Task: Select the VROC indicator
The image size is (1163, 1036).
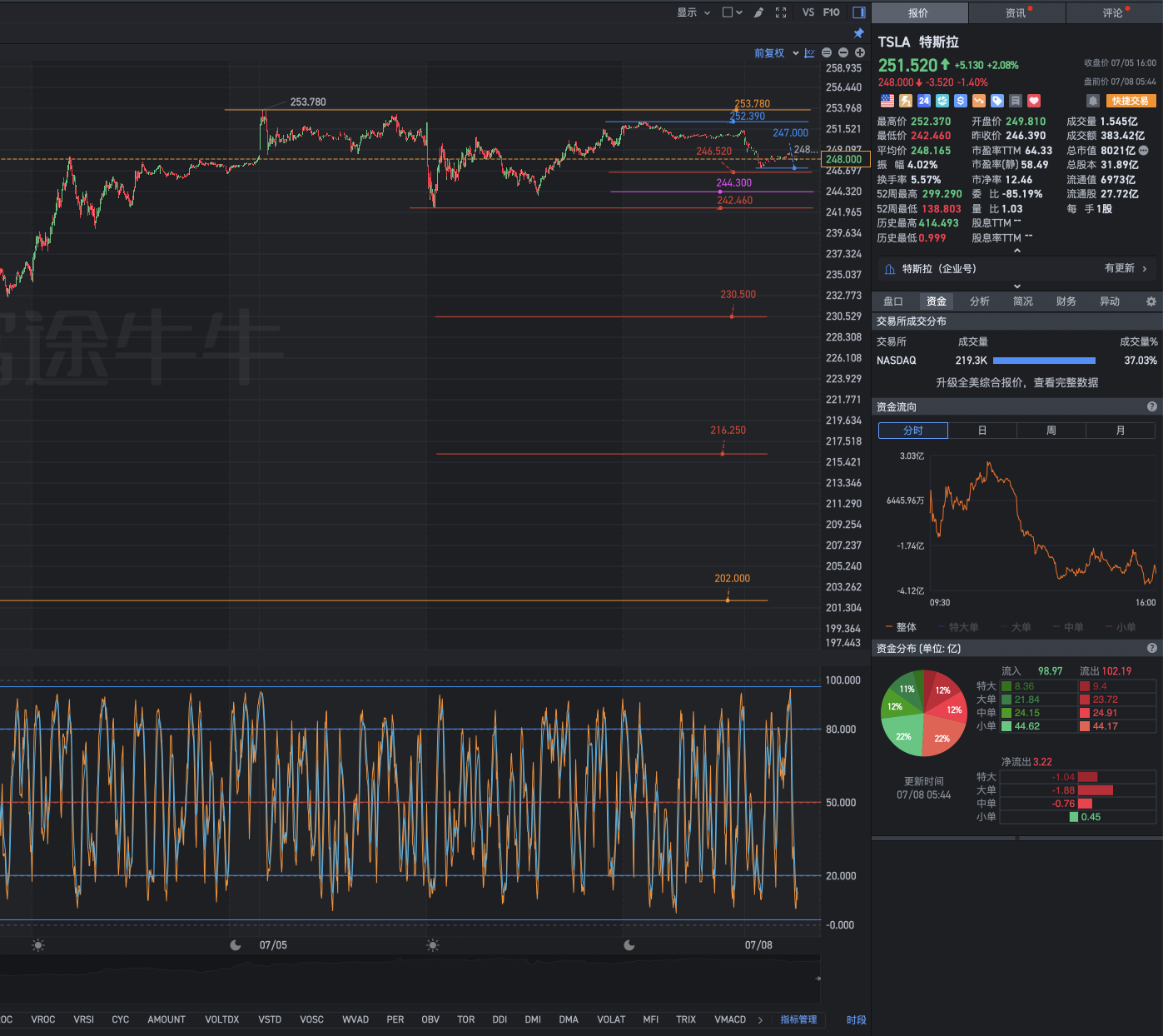Action: 43,1019
